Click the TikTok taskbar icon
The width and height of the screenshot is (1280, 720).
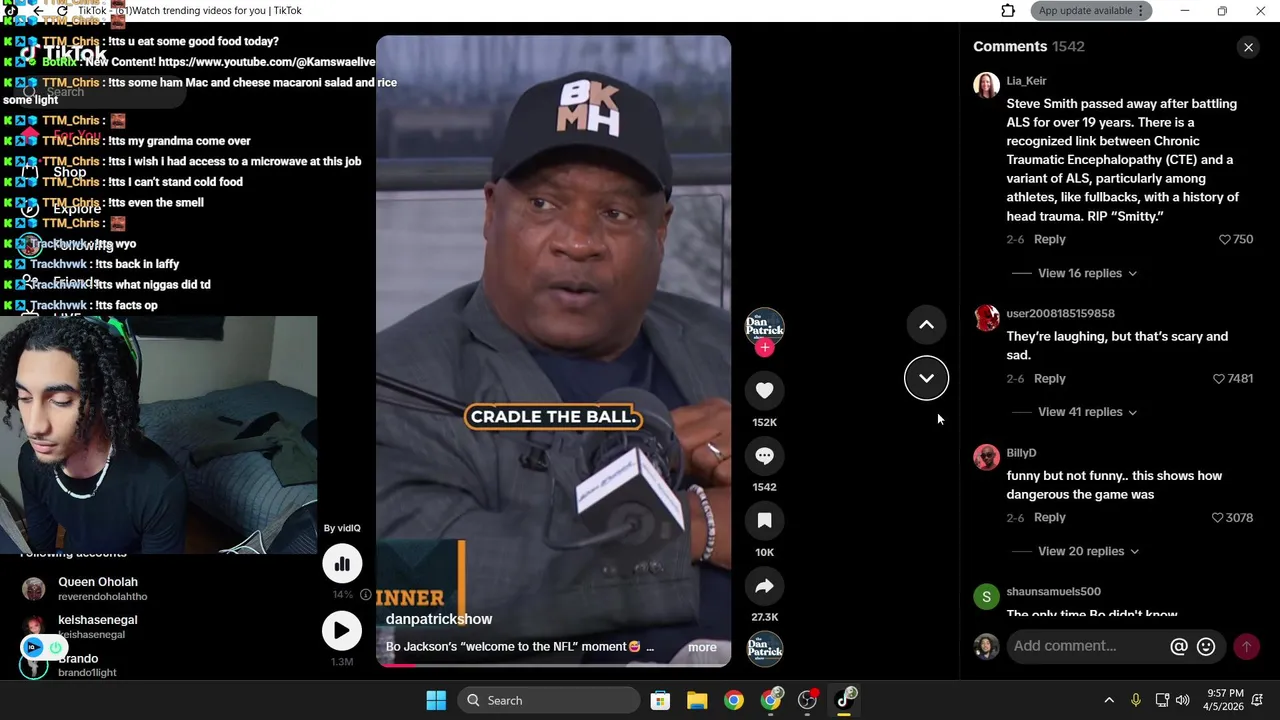[845, 700]
